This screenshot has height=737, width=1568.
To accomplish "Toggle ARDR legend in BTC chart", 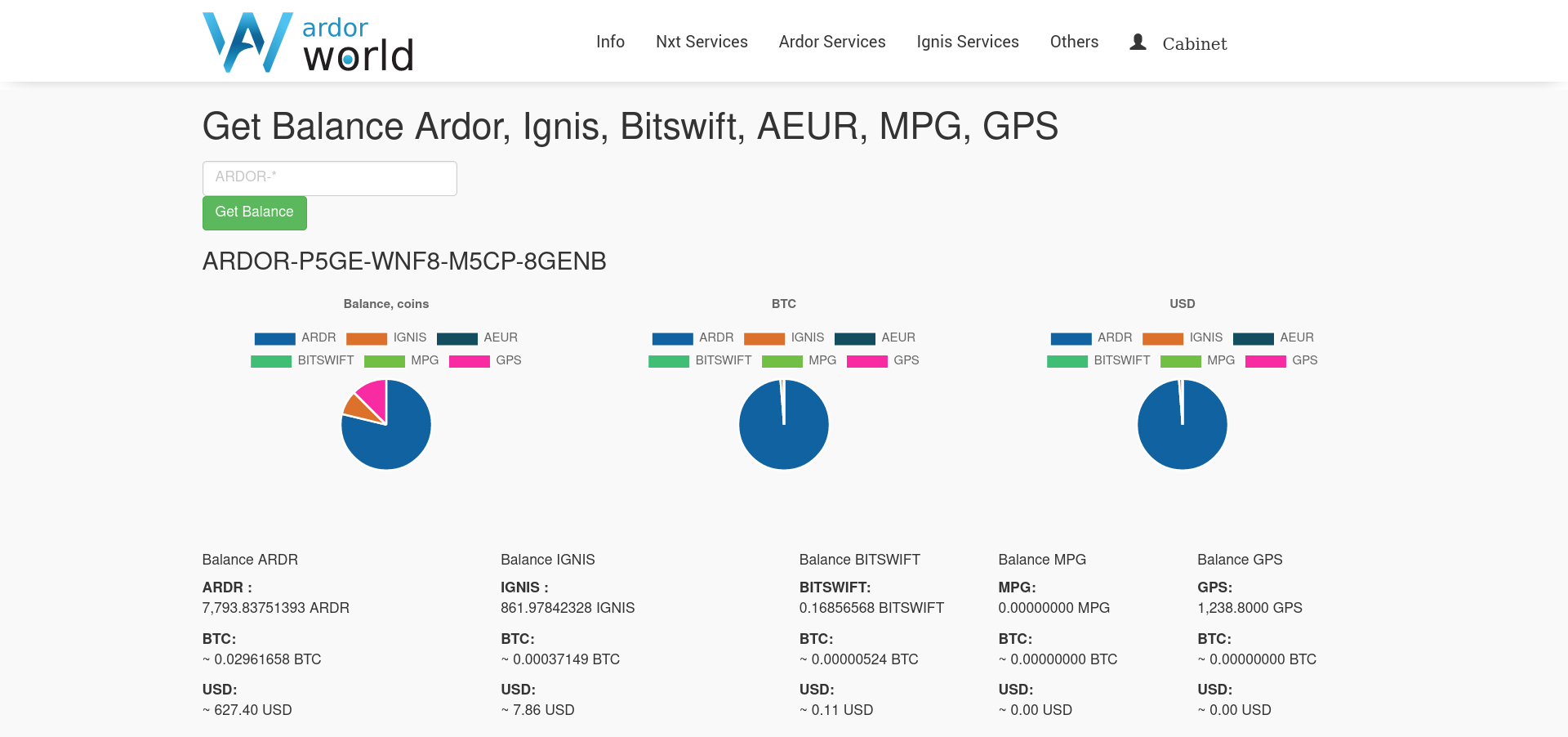I will coord(693,337).
